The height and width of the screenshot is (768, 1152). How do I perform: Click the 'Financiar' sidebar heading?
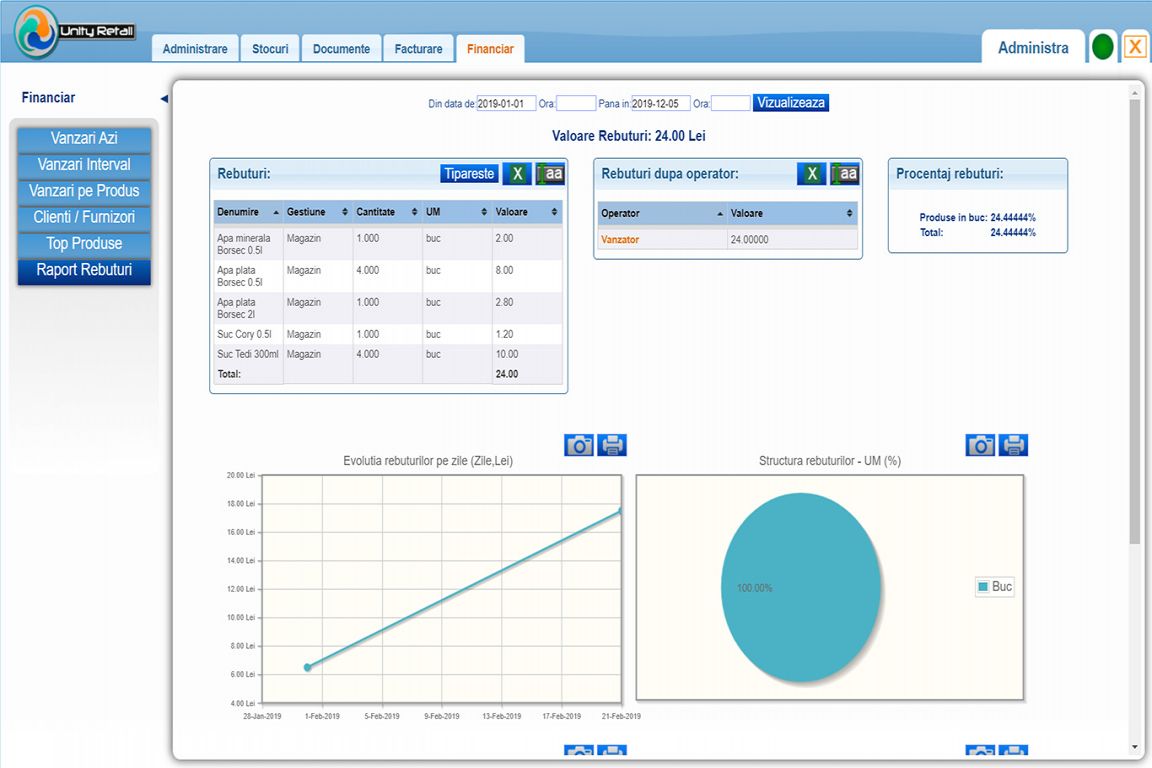pyautogui.click(x=48, y=98)
